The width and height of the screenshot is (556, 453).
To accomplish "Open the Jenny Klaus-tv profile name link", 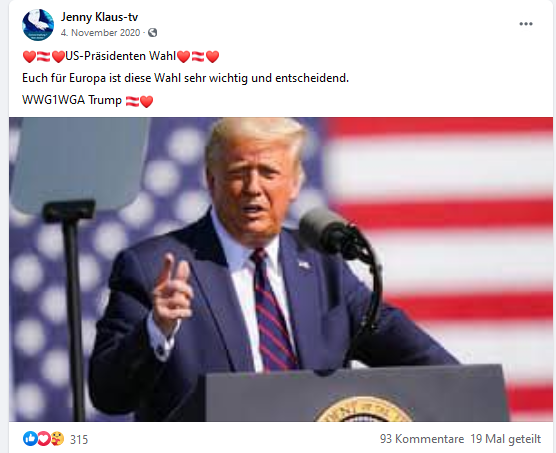I will pyautogui.click(x=99, y=17).
